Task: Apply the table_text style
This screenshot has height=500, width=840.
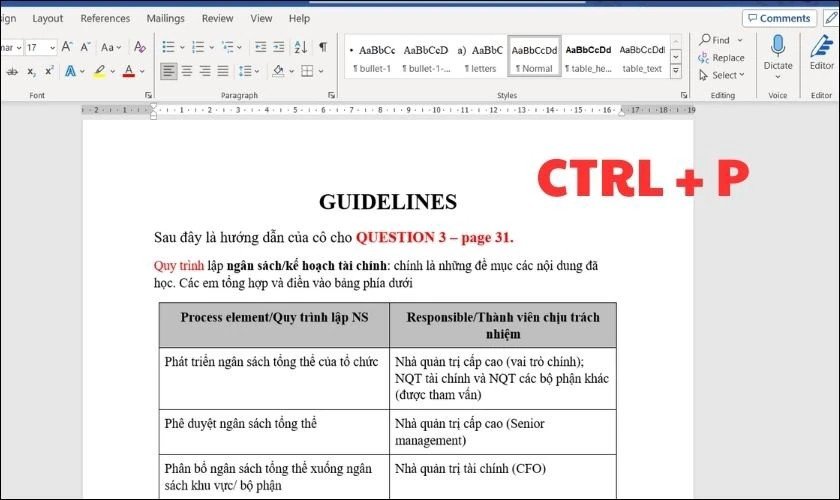Action: coord(642,58)
